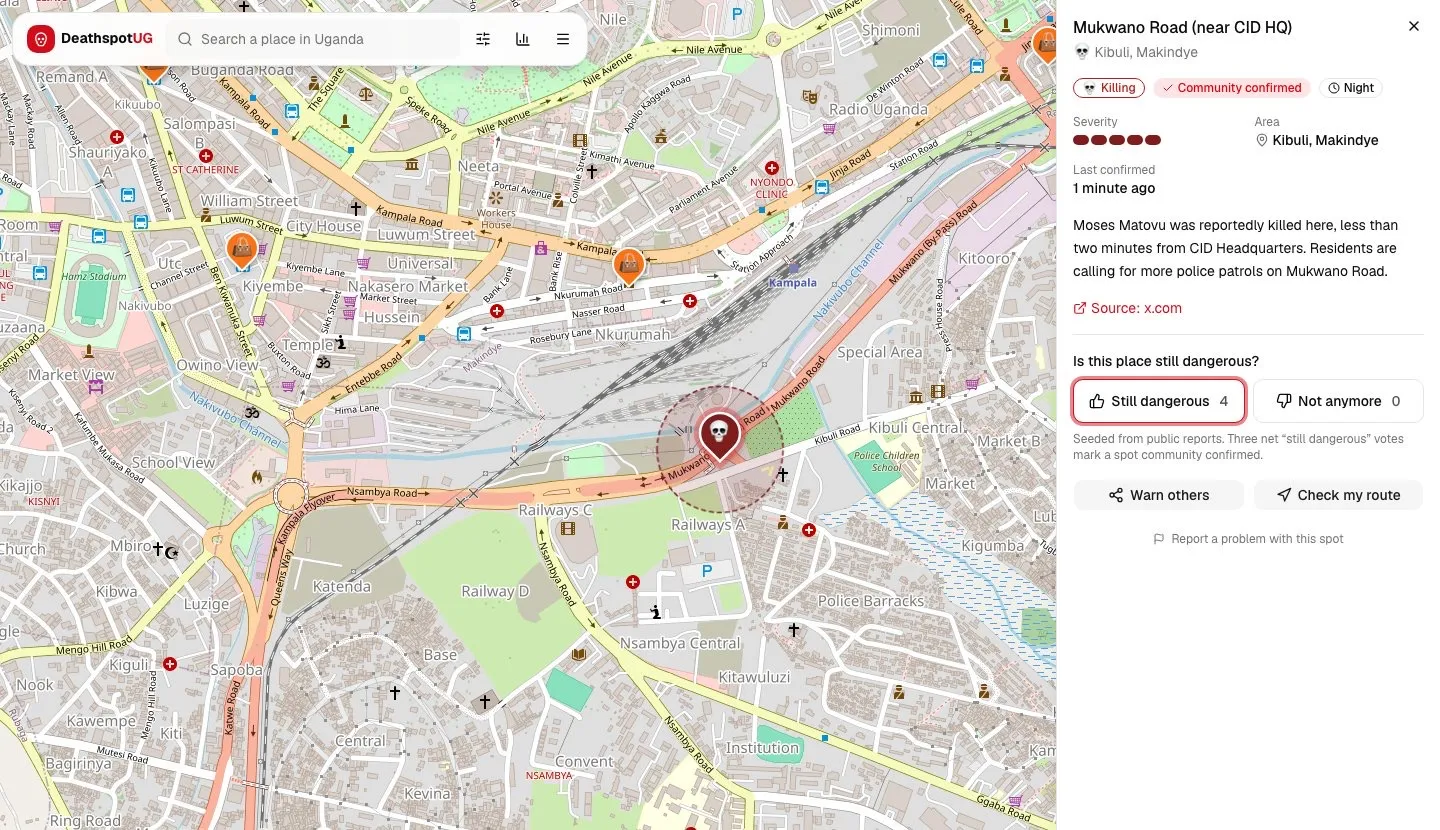Report a problem with this spot
Image resolution: width=1440 pixels, height=830 pixels.
(x=1248, y=539)
